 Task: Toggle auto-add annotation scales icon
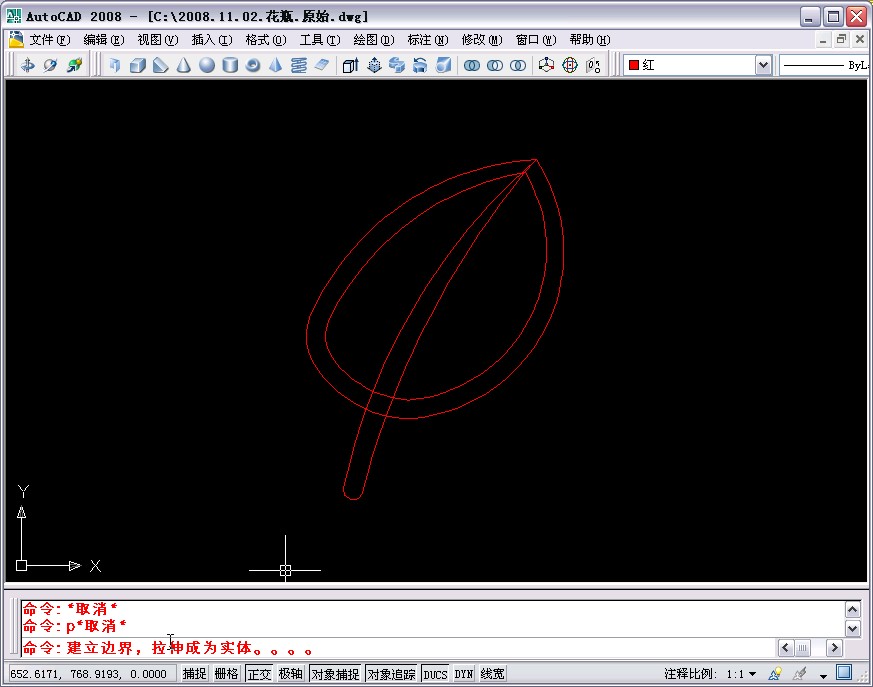[x=800, y=674]
